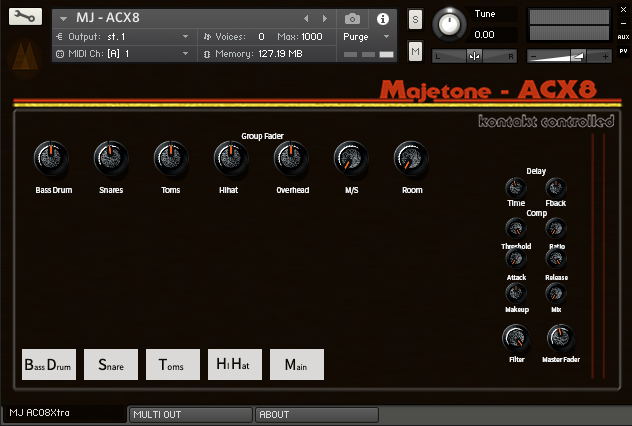Viewport: 632px width, 426px height.
Task: Click the Master Fader knob
Action: pyautogui.click(x=561, y=338)
